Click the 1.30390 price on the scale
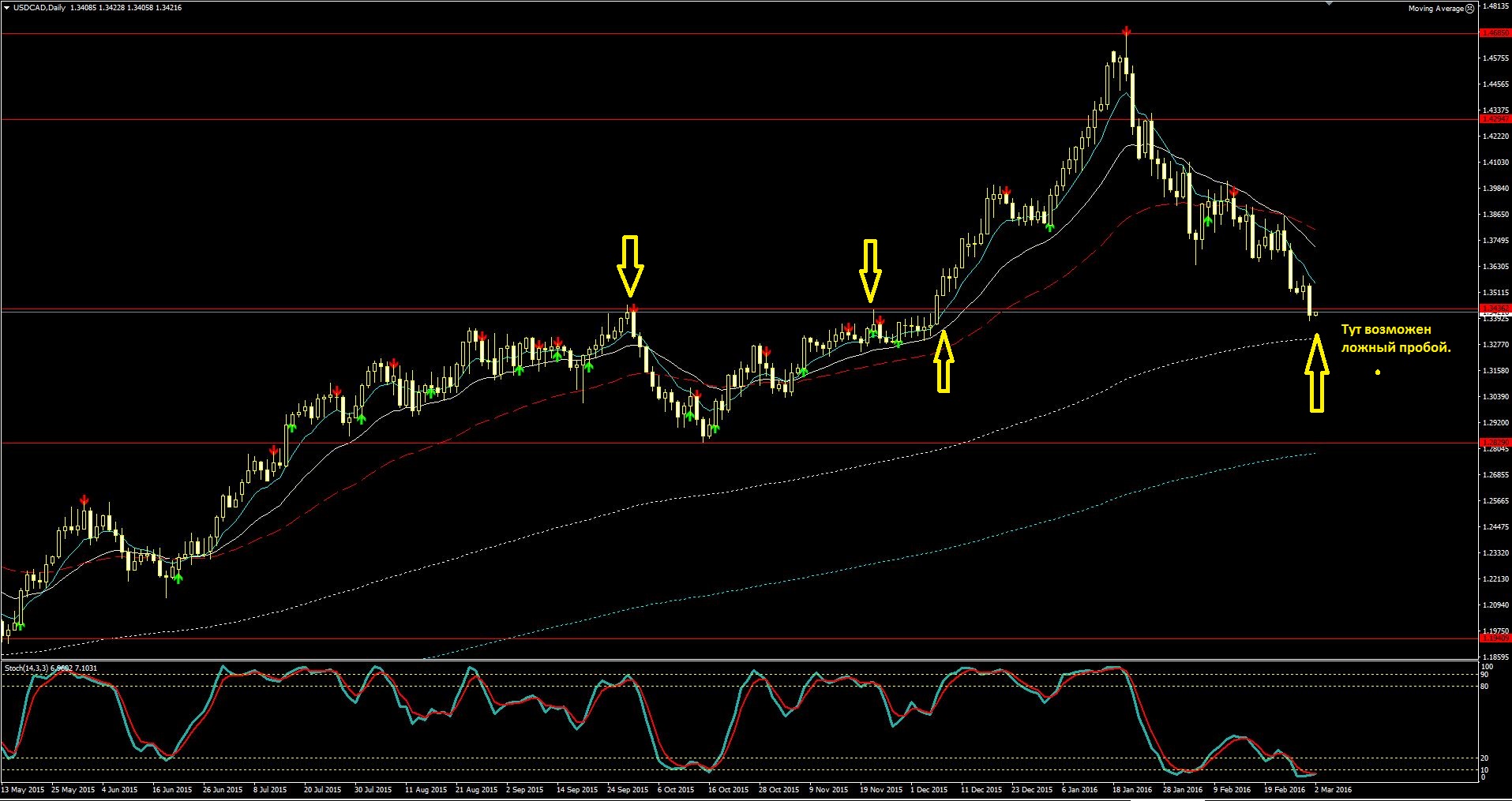The width and height of the screenshot is (1512, 801). [1497, 397]
